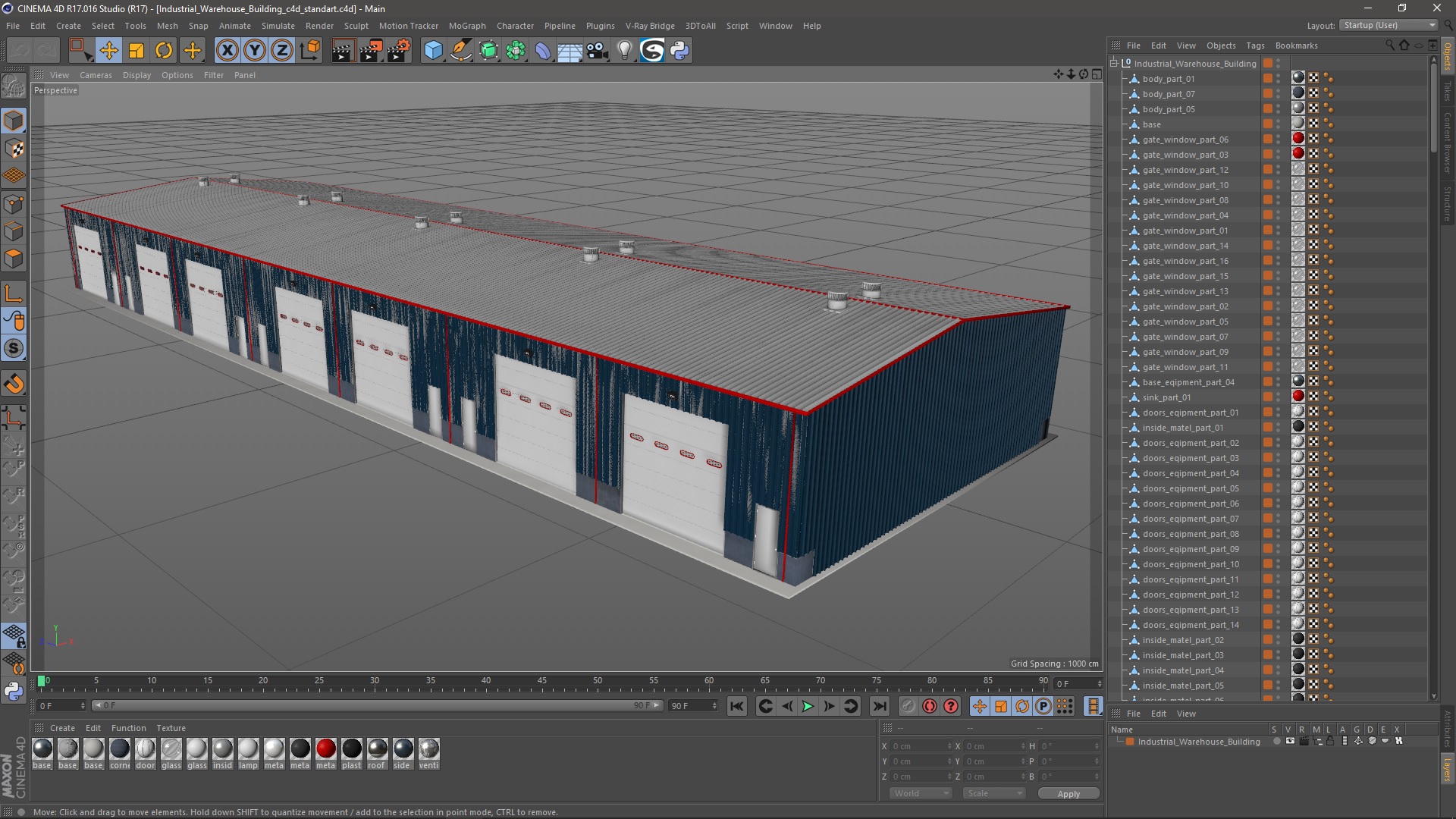Click the Python script icon in toolbar
Image resolution: width=1456 pixels, height=819 pixels.
point(679,51)
